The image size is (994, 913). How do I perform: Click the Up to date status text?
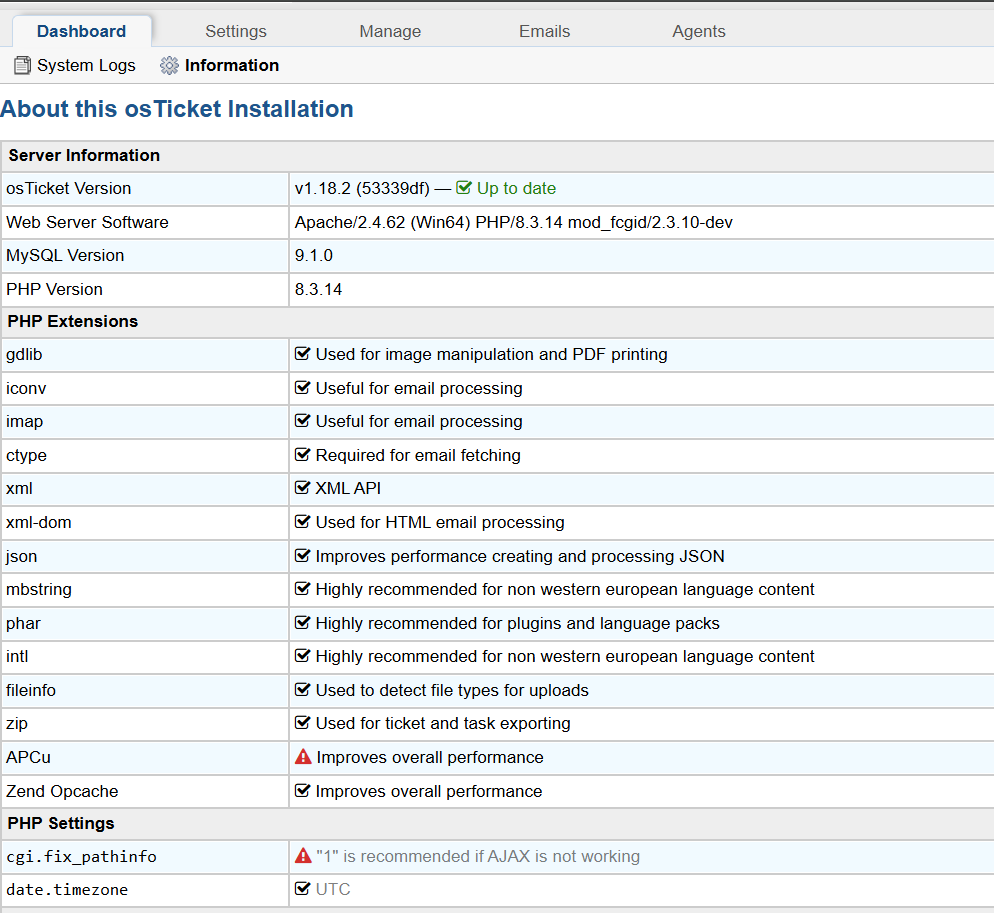[516, 188]
